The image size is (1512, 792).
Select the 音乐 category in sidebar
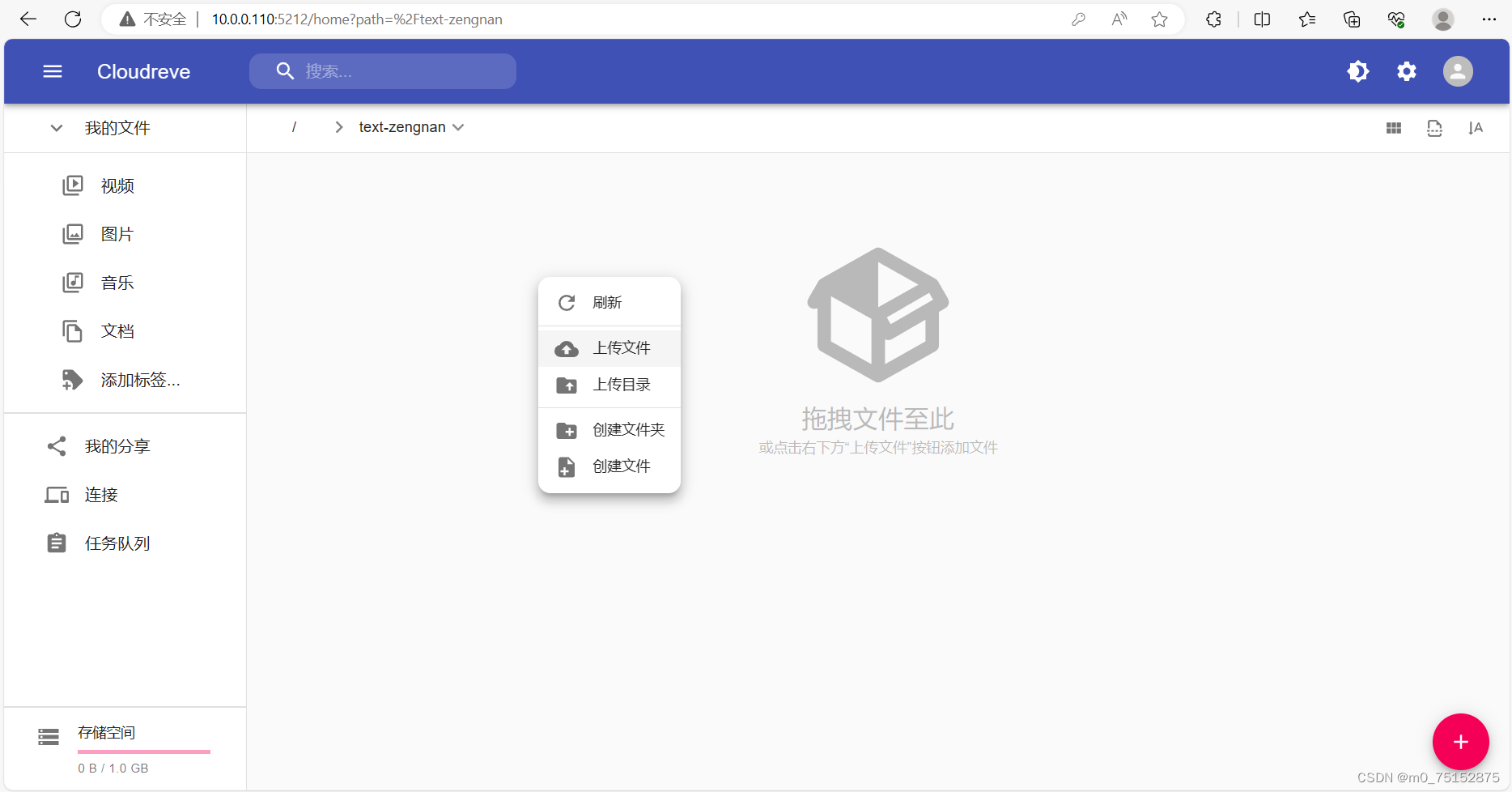pyautogui.click(x=117, y=283)
